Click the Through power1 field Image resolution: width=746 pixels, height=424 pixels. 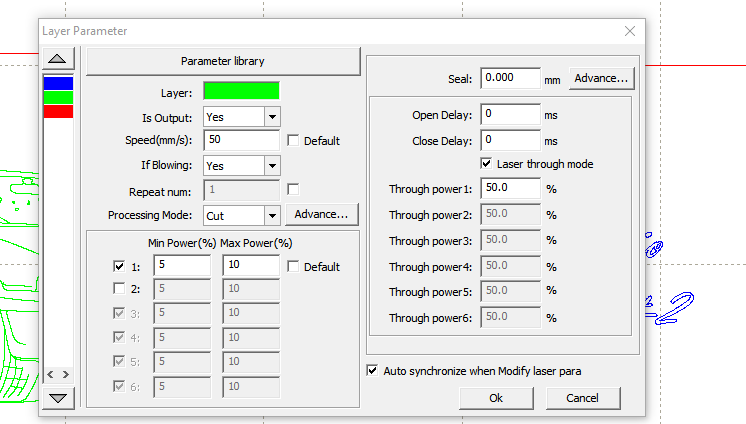510,188
